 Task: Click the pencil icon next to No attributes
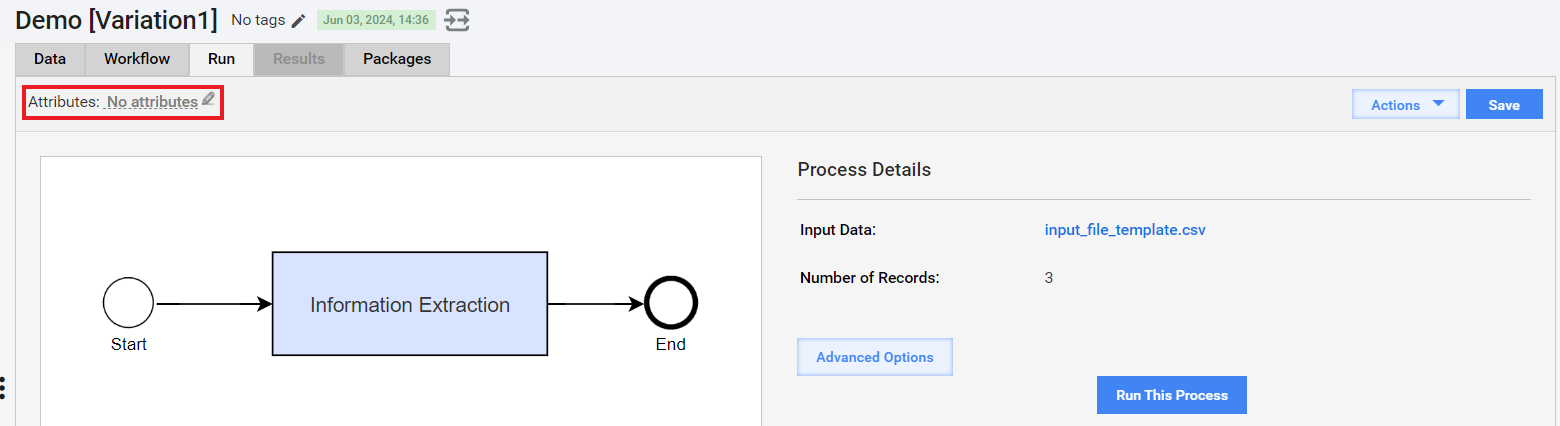[208, 99]
